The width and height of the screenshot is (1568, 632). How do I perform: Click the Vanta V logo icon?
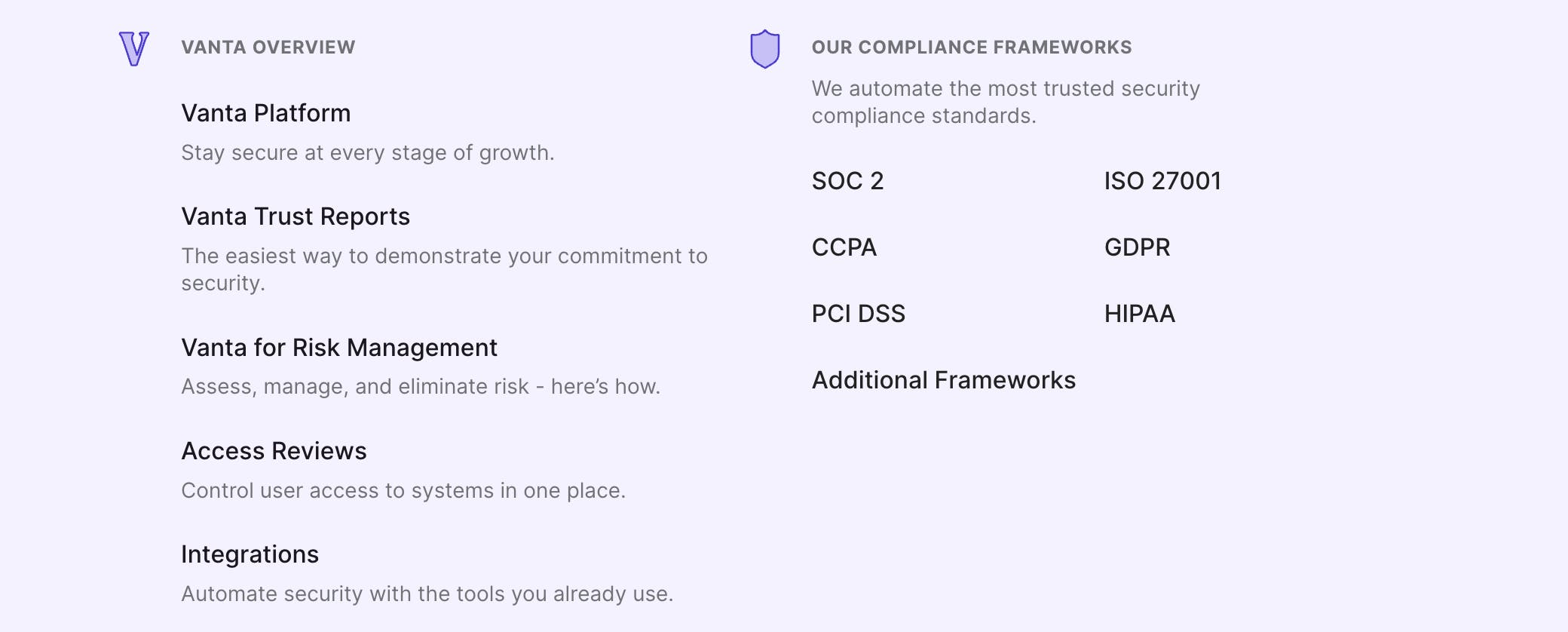coord(134,48)
